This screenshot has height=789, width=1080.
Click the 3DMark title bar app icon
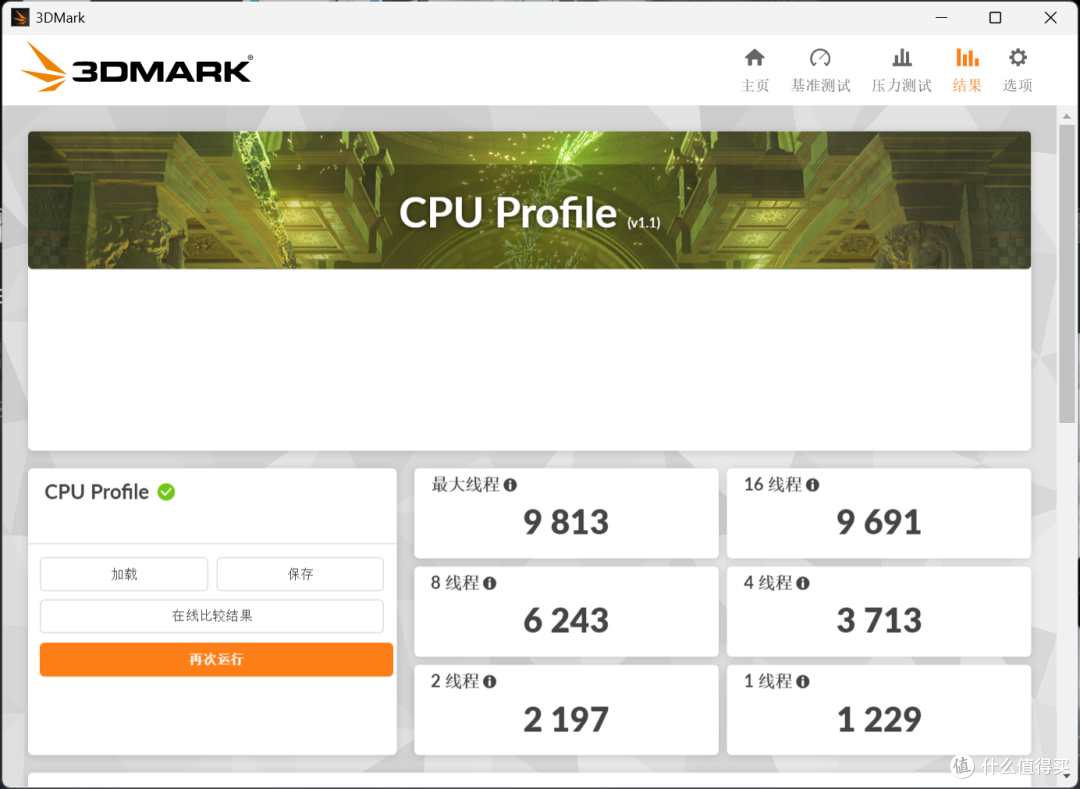[19, 17]
